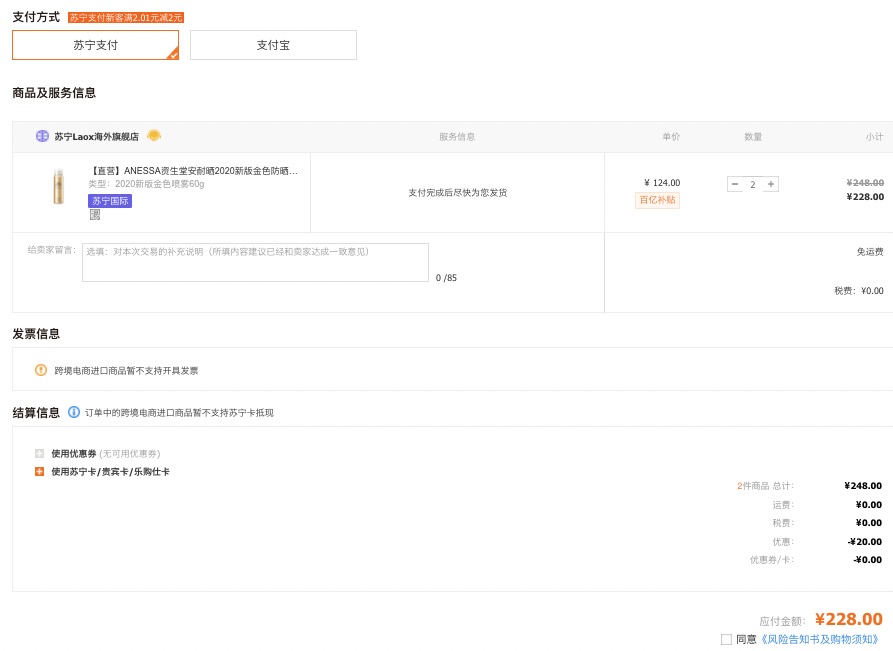Click the quantity field showing 2
This screenshot has width=893, height=651.
pos(752,184)
